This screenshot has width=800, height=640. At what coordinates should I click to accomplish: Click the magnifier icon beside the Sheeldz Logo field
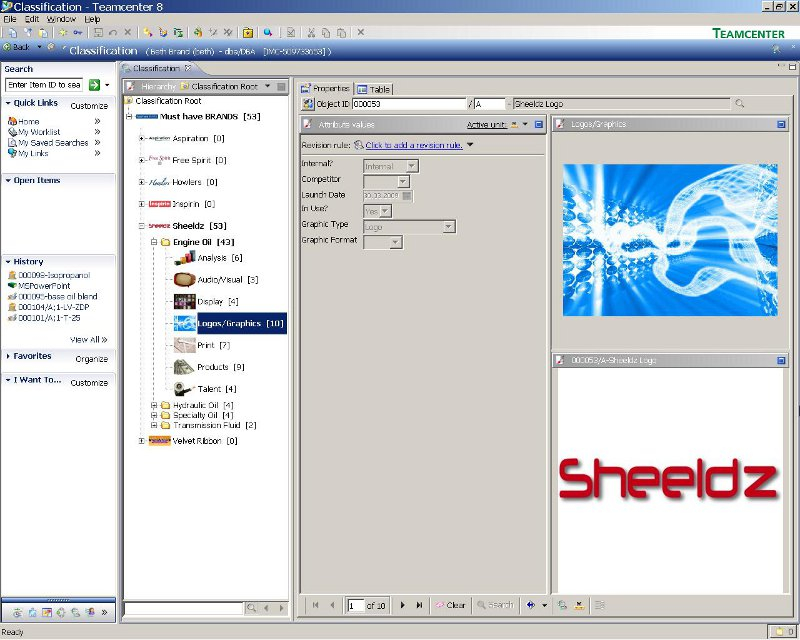740,104
